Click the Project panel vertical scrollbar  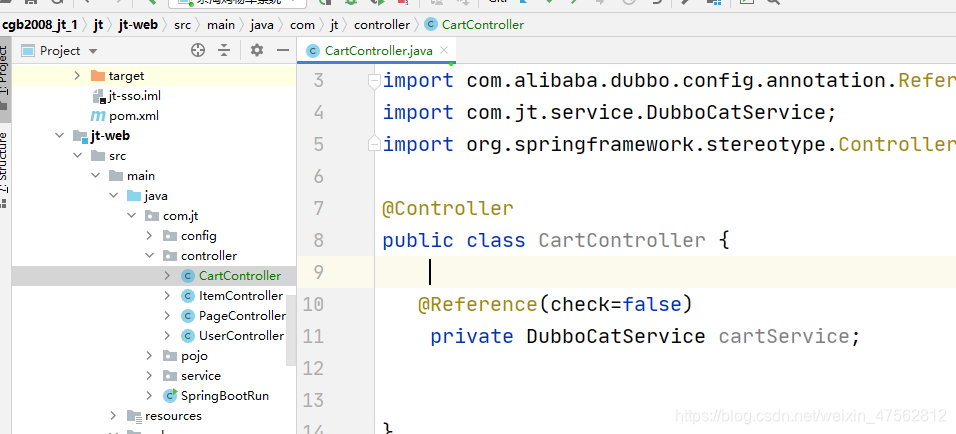[x=291, y=330]
